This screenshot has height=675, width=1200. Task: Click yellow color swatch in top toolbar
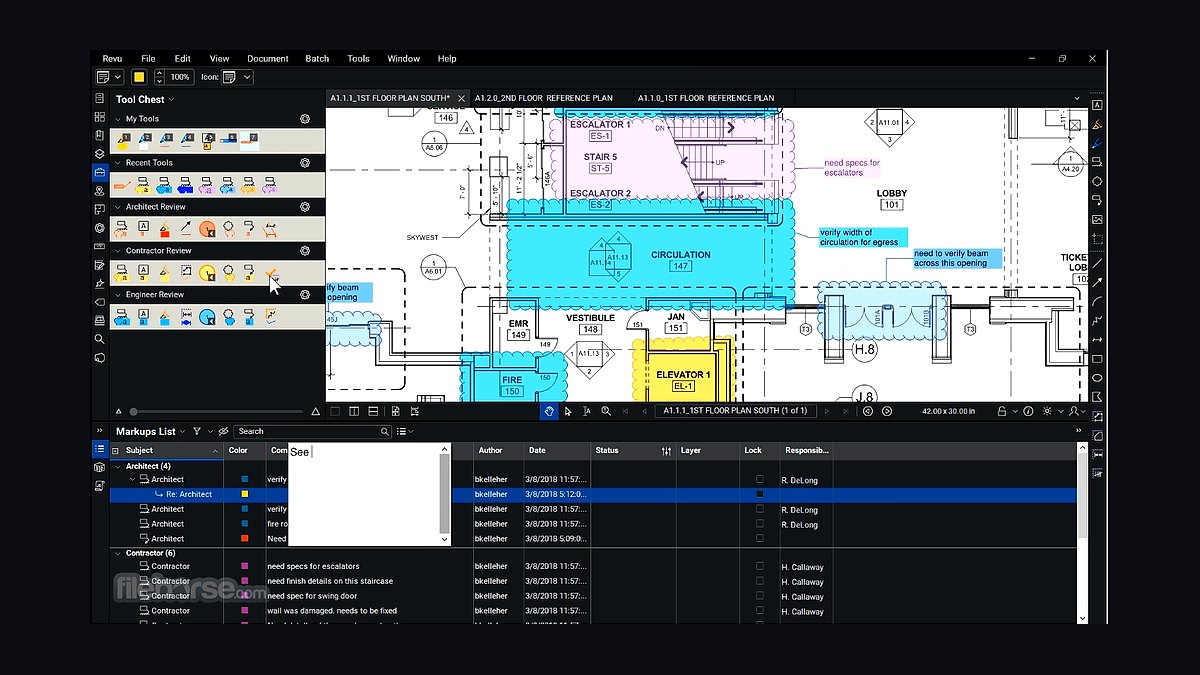coord(139,77)
